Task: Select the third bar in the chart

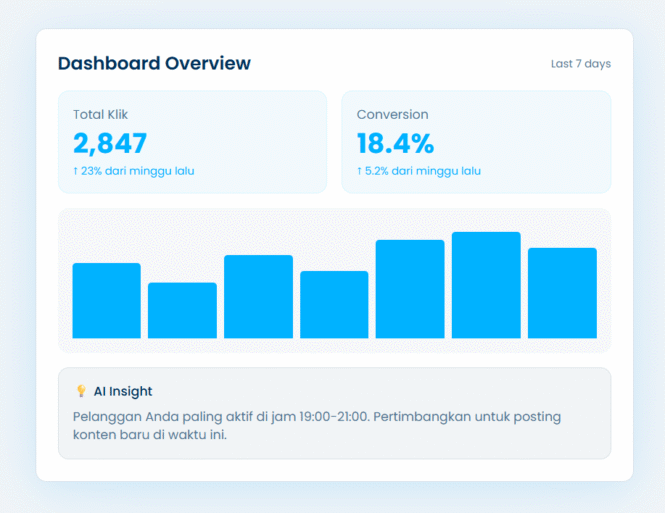Action: (x=258, y=297)
